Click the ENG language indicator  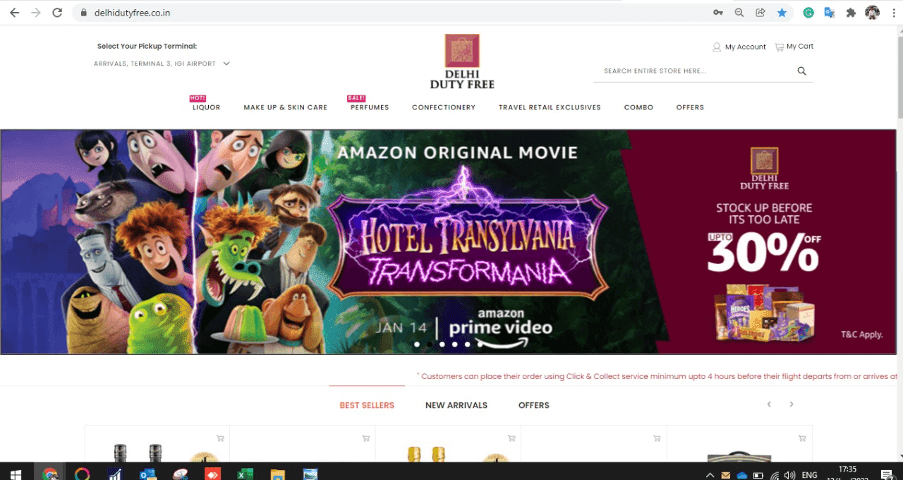809,475
